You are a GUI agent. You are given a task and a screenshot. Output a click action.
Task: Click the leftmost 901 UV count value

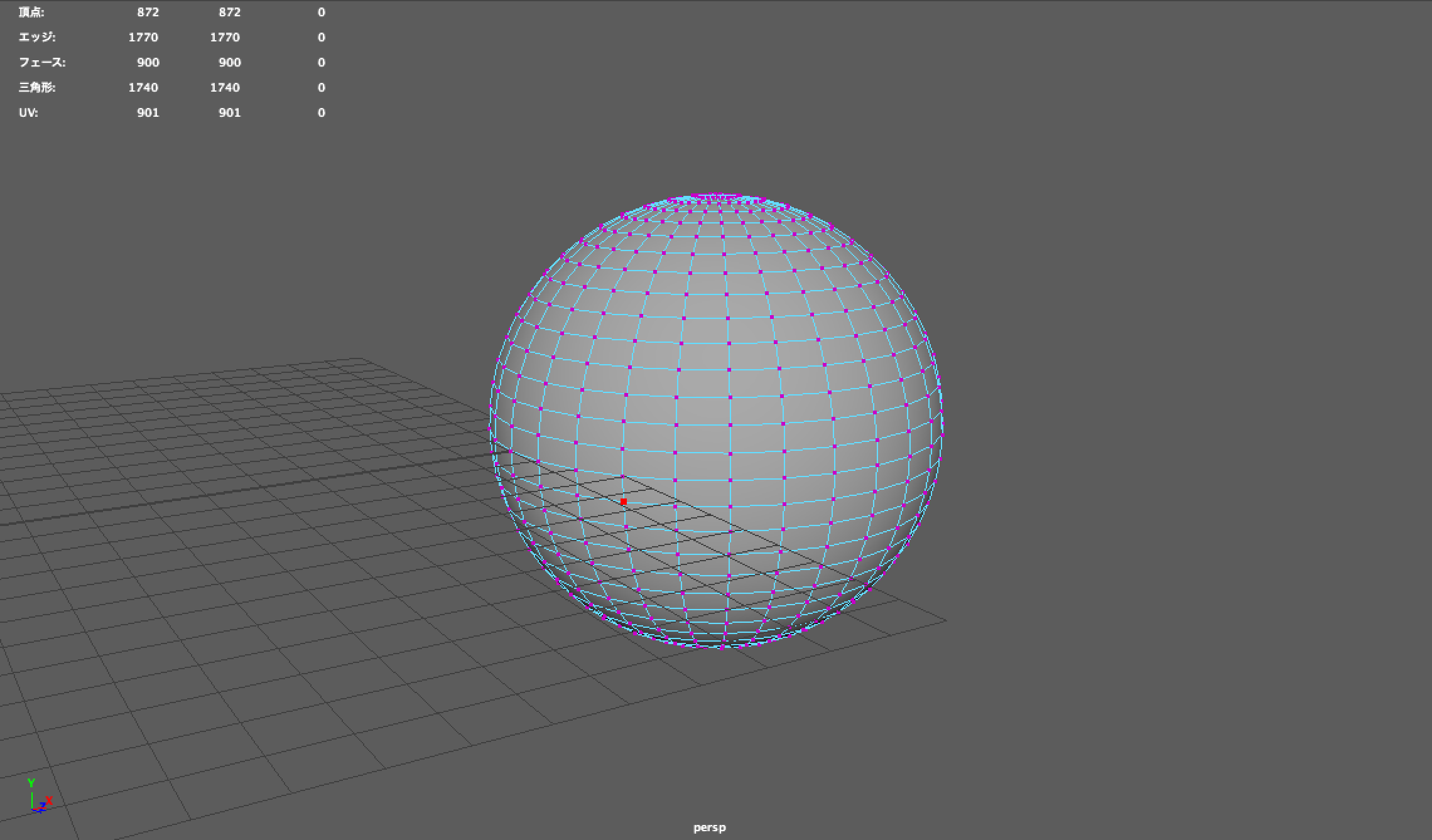(148, 113)
